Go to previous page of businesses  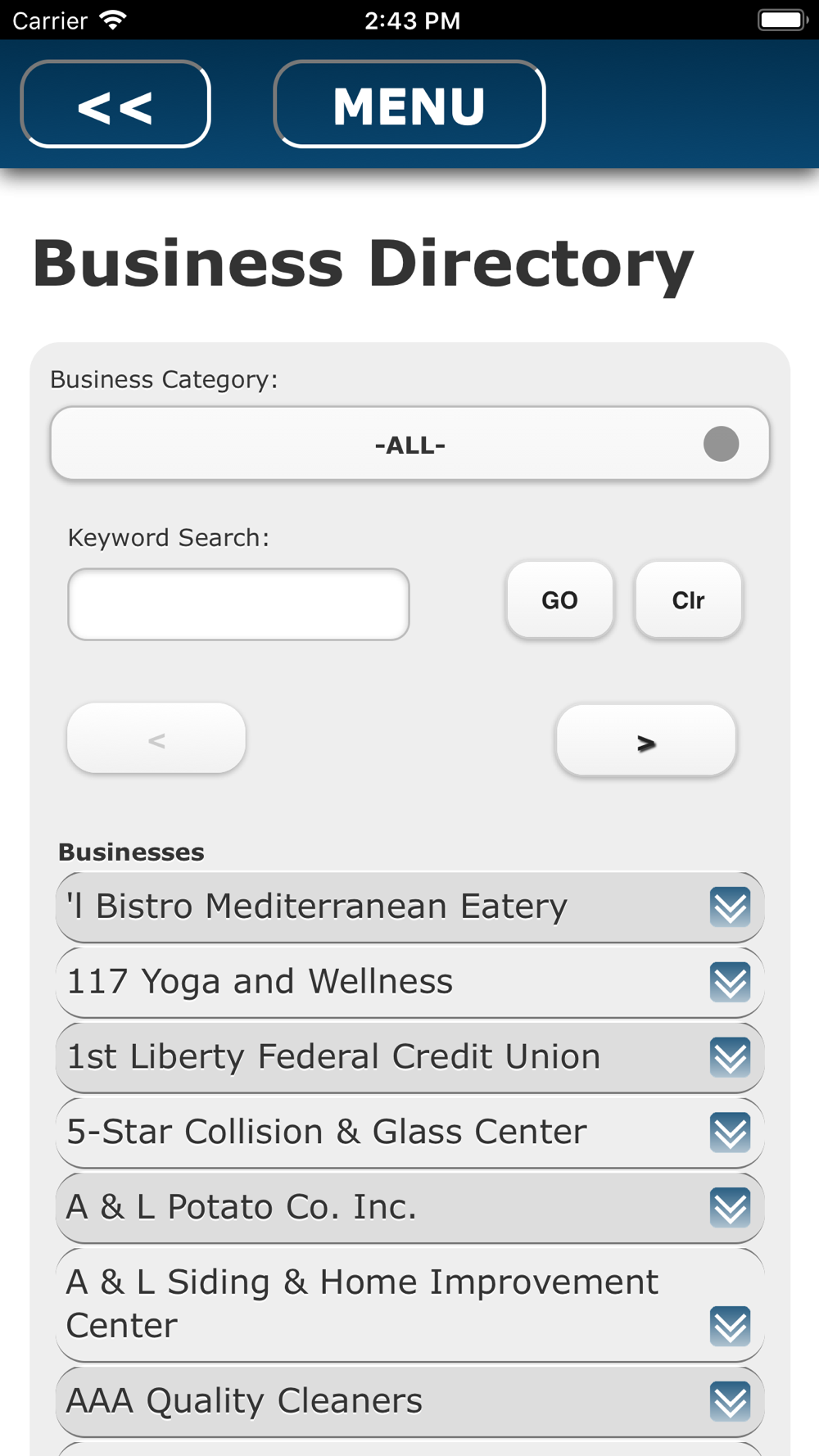tap(156, 739)
